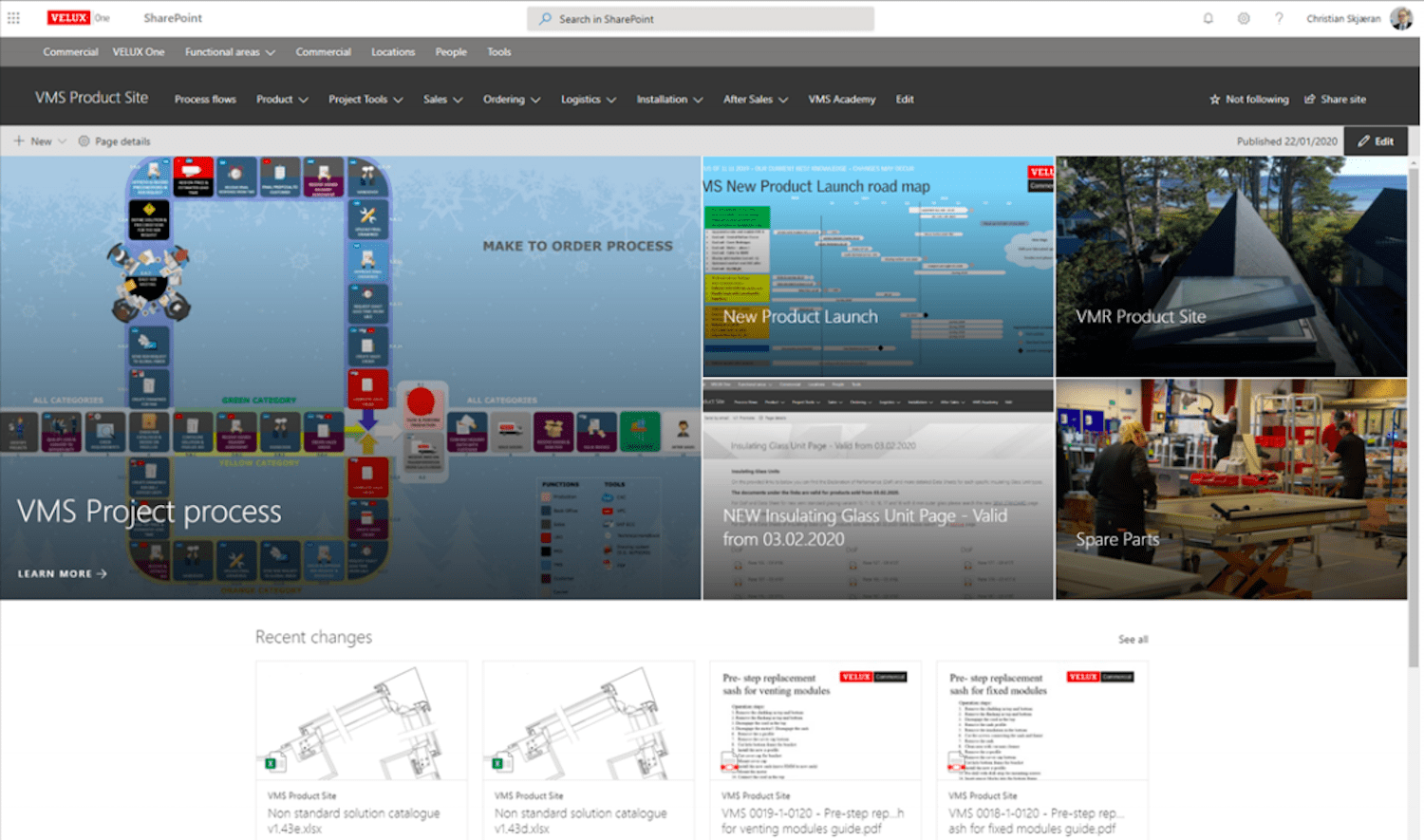Viewport: 1424px width, 840px height.
Task: Click the New plus icon
Action: [x=18, y=140]
